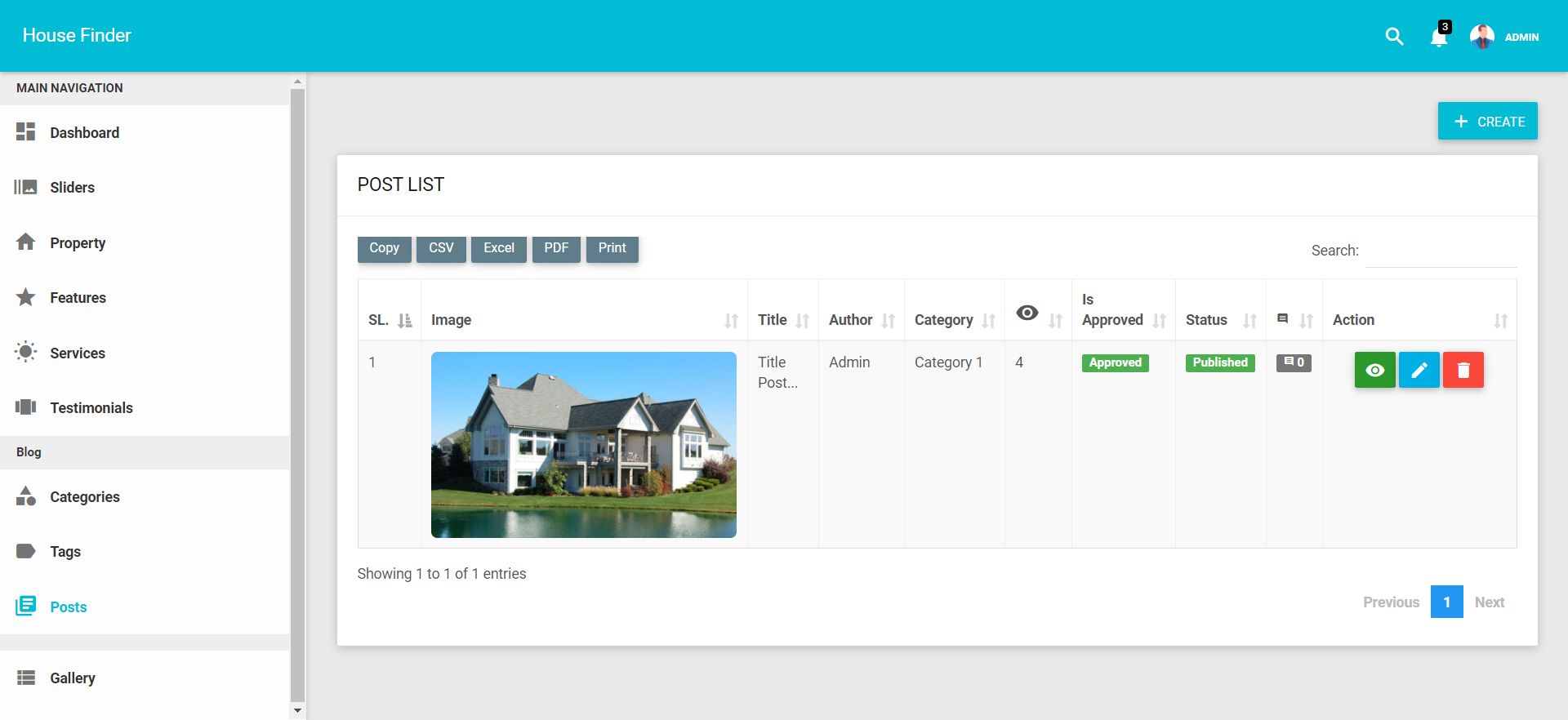The height and width of the screenshot is (720, 1568).
Task: Click the Categories shapes icon
Action: click(25, 496)
